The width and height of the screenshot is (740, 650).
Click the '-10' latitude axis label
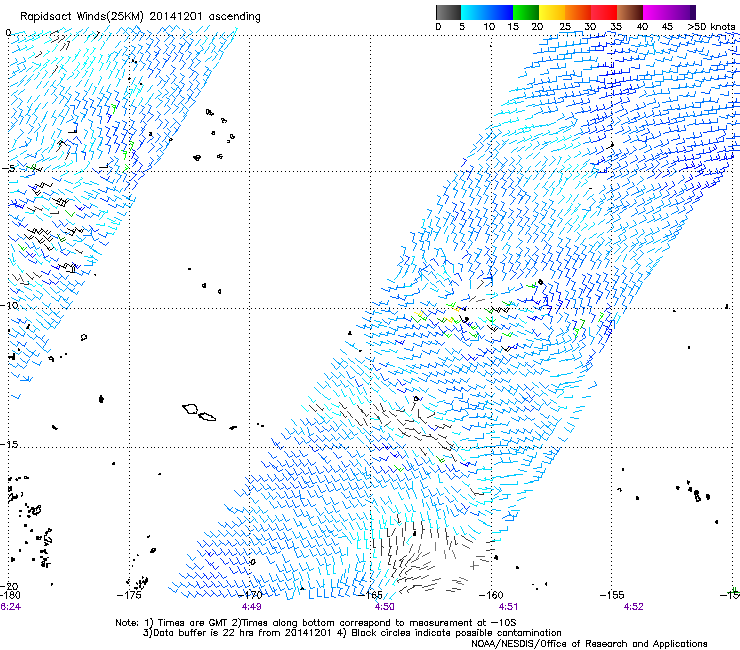click(x=9, y=305)
